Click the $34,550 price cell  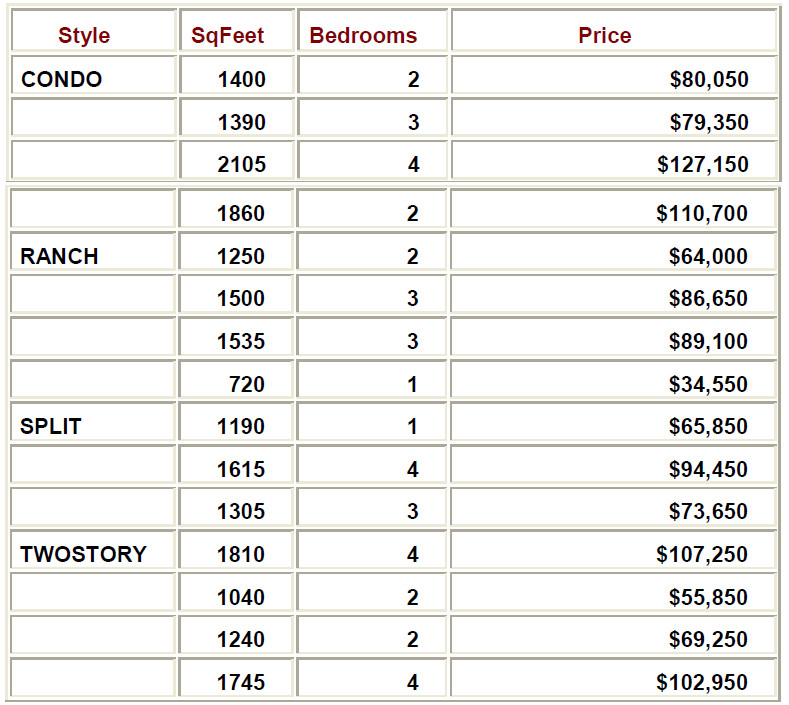point(709,384)
